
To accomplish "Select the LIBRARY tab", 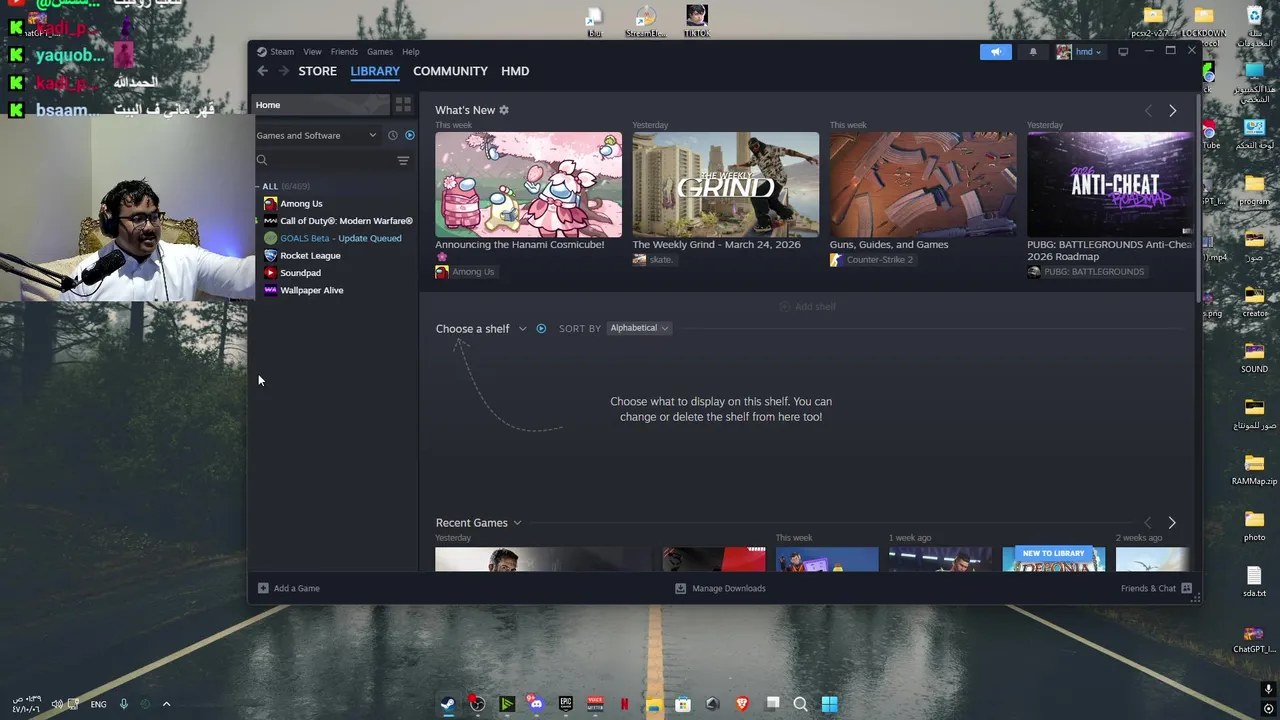I will [375, 71].
